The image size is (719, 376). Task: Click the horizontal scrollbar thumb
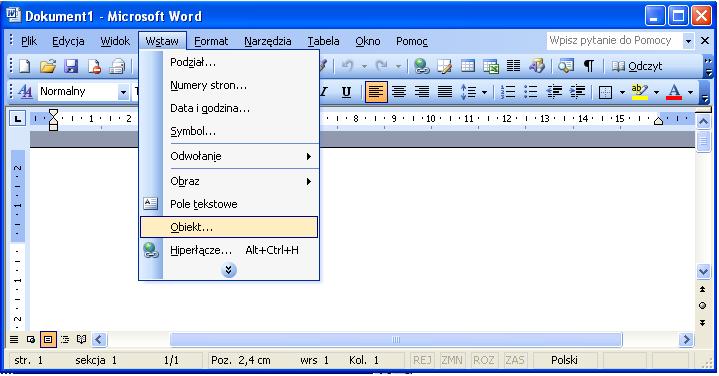(x=396, y=340)
